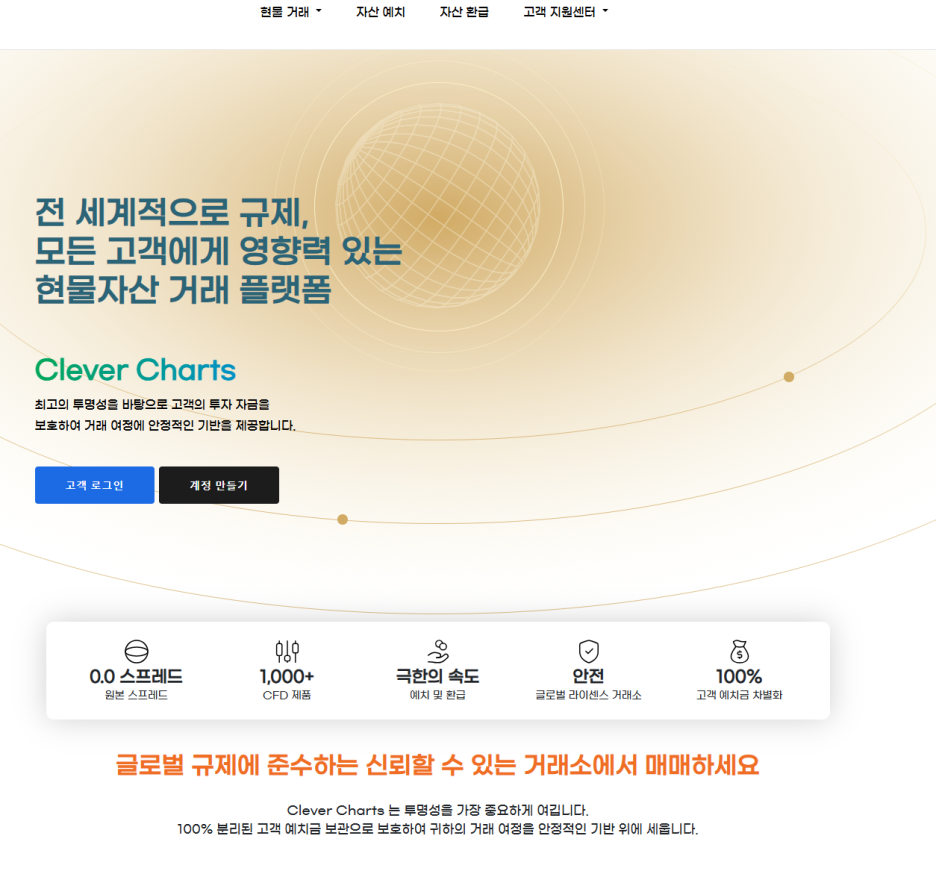The image size is (936, 877).
Task: Open the 자산 환급 menu item
Action: click(x=464, y=12)
